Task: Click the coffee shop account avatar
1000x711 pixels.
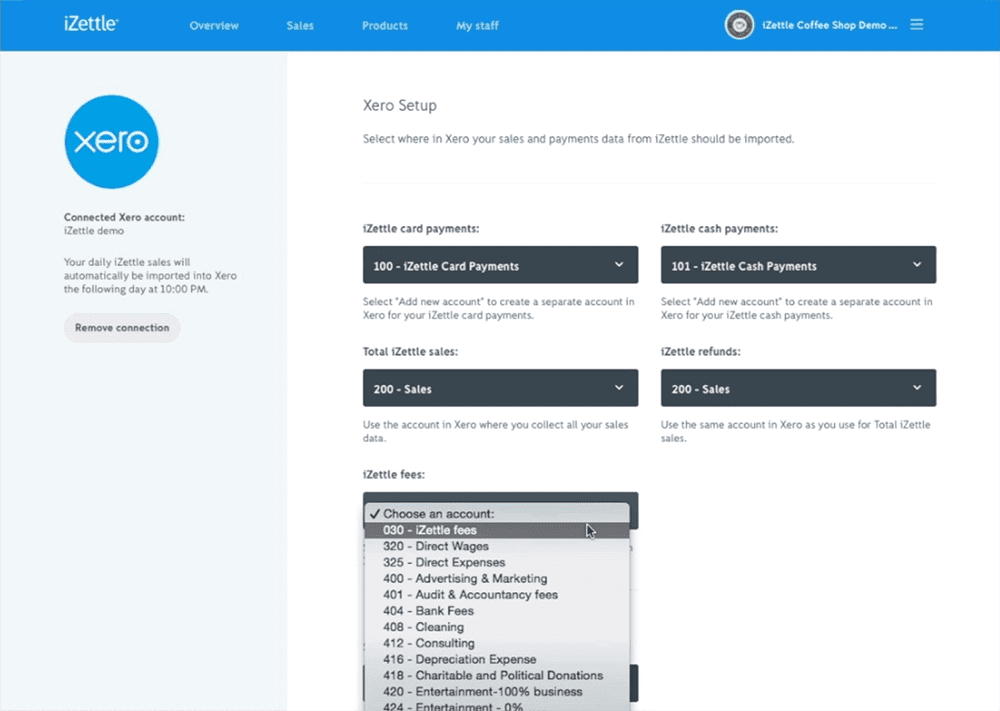Action: tap(739, 26)
